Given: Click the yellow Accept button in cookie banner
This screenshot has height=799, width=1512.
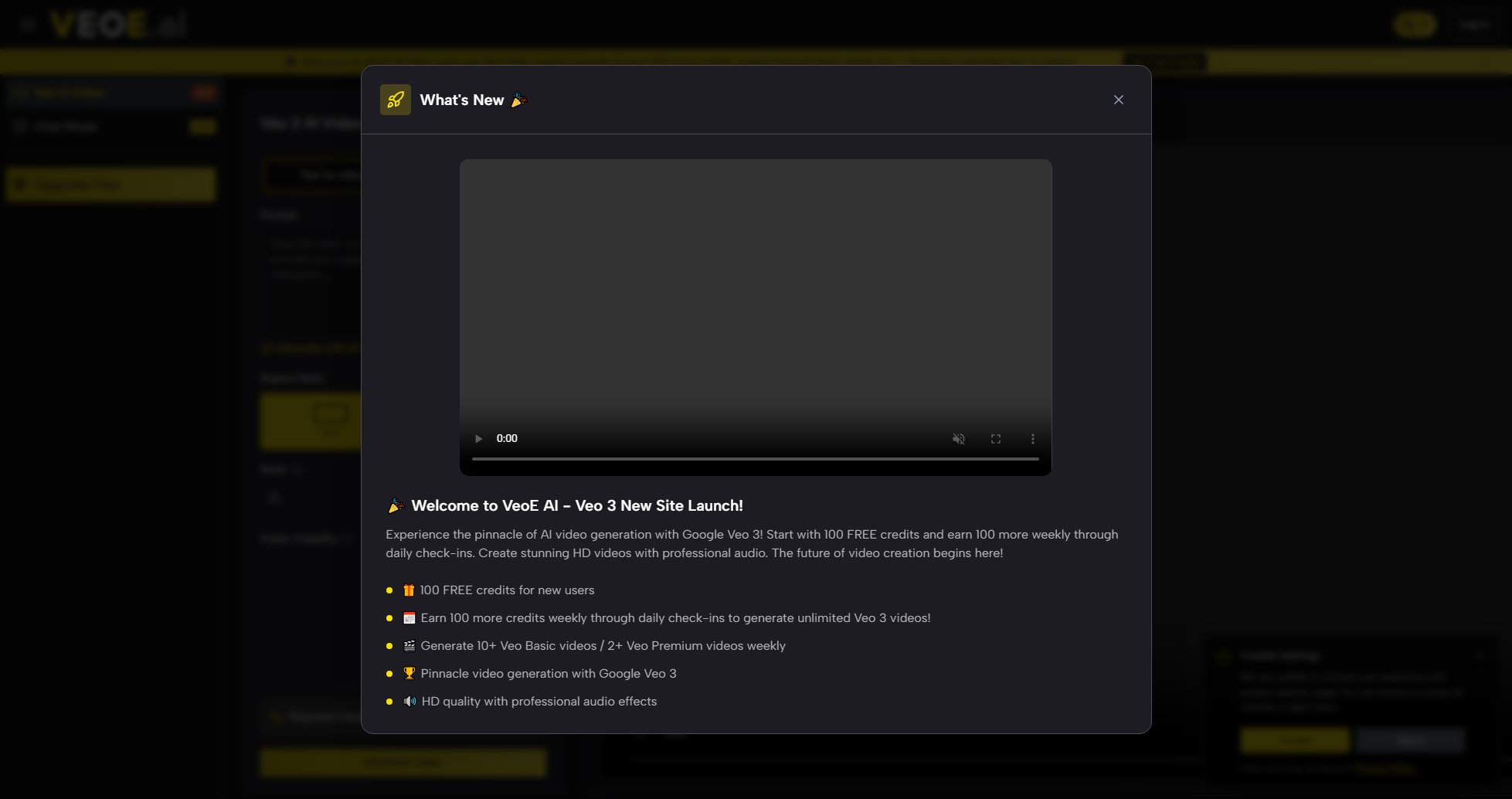Looking at the screenshot, I should [x=1295, y=740].
